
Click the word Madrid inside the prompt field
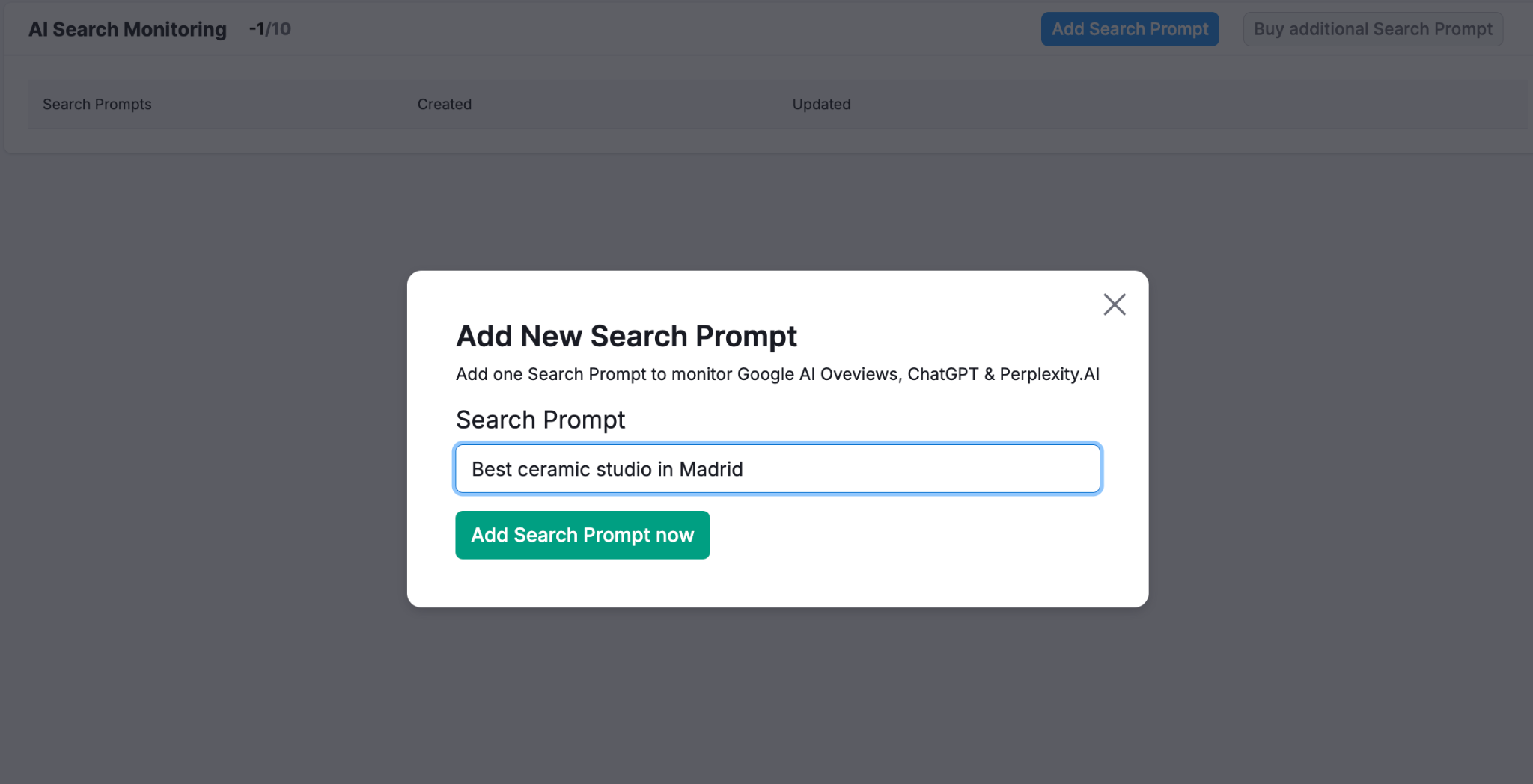pos(711,469)
